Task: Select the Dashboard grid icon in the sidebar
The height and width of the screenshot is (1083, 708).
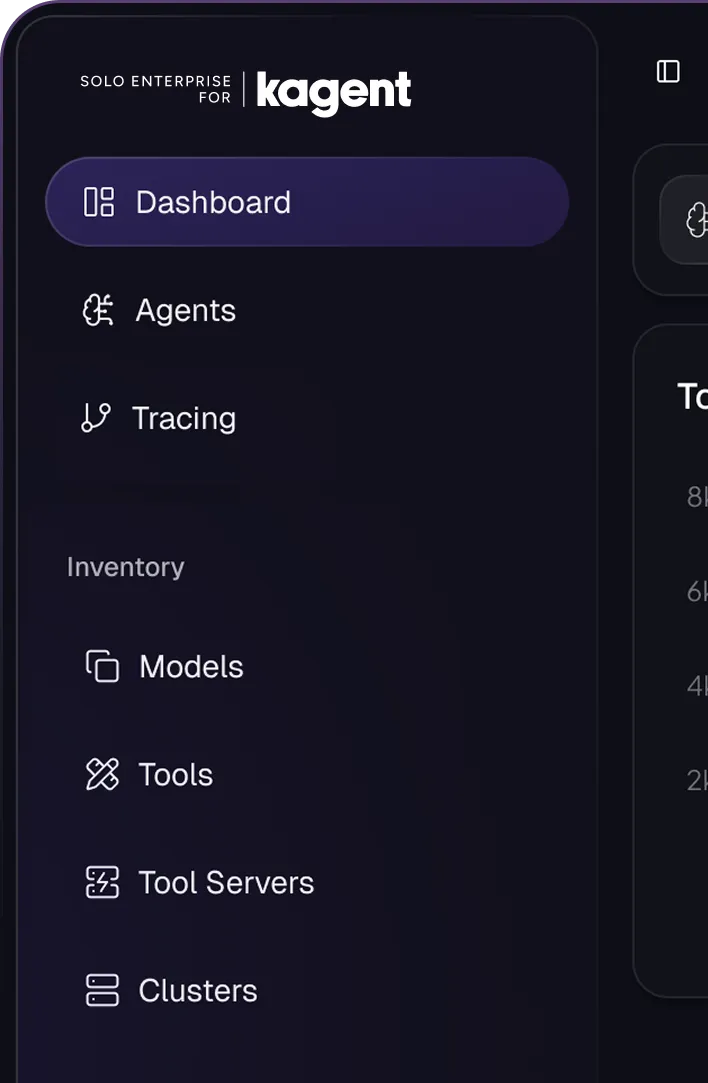Action: pos(99,202)
